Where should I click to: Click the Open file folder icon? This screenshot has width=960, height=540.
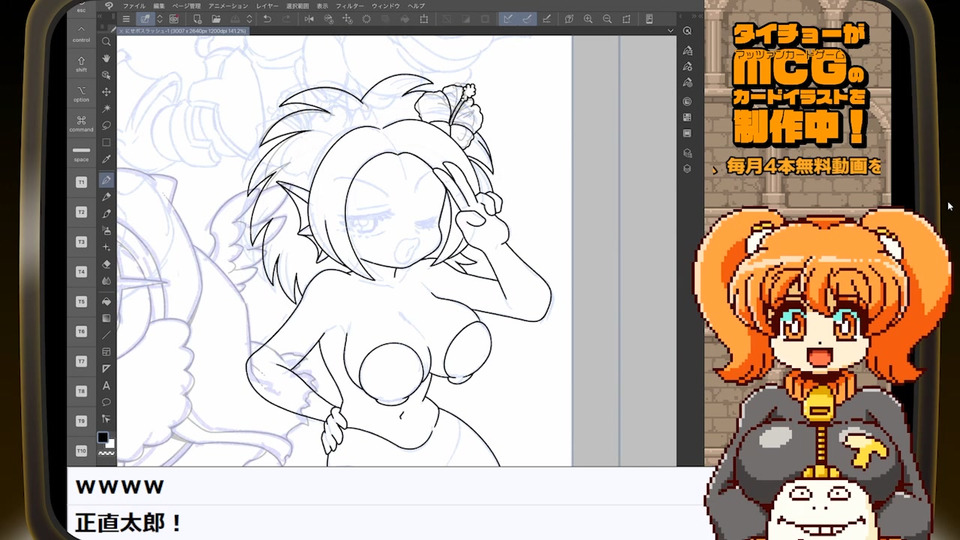click(216, 19)
